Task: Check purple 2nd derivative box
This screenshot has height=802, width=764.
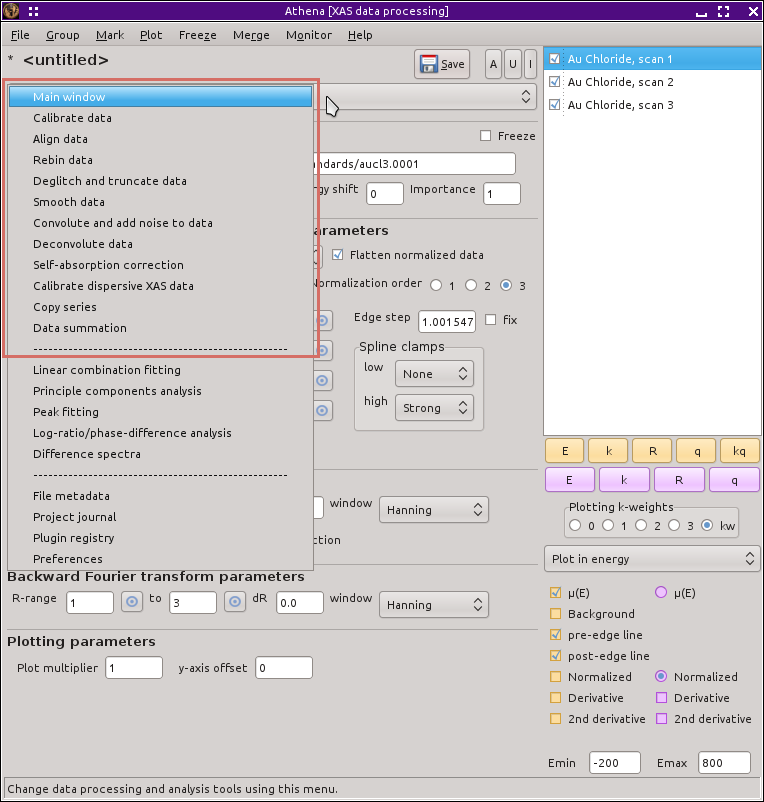Action: coord(661,719)
